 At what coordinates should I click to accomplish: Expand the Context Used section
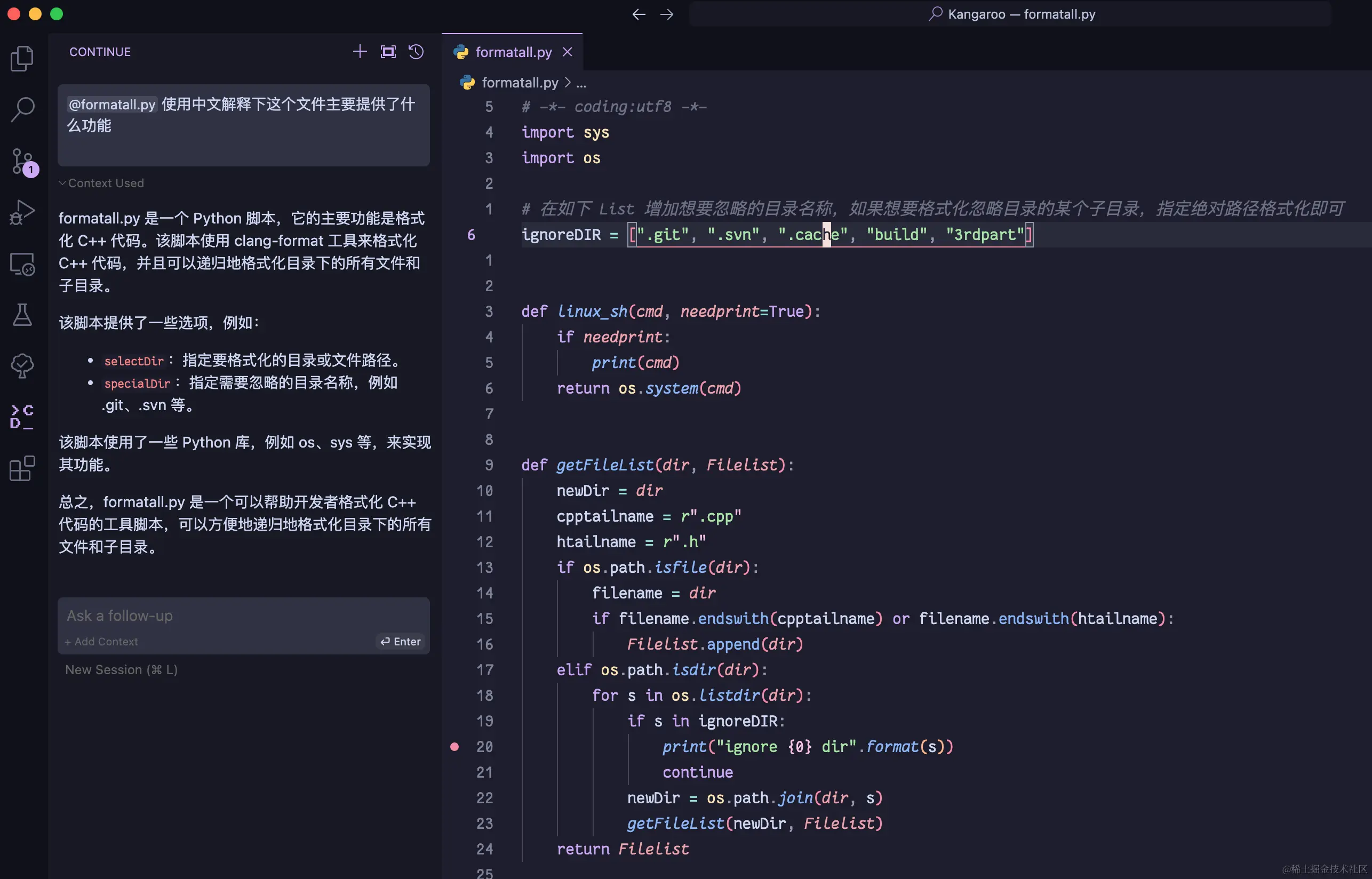(x=101, y=183)
